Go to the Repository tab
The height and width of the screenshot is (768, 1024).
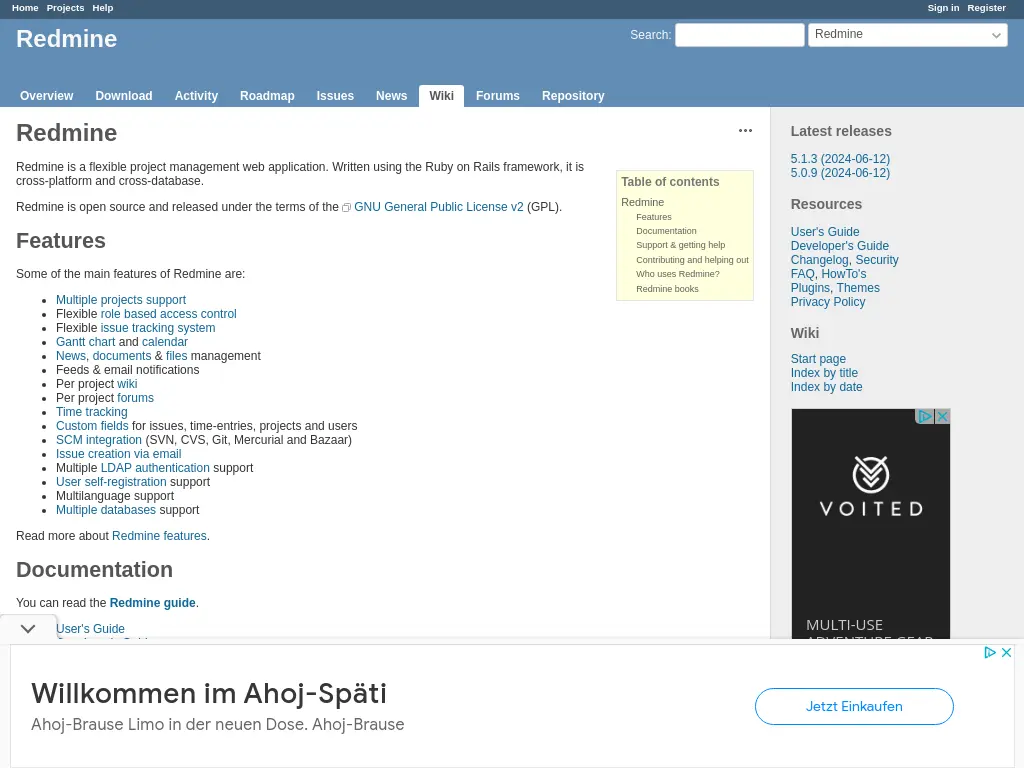point(573,96)
